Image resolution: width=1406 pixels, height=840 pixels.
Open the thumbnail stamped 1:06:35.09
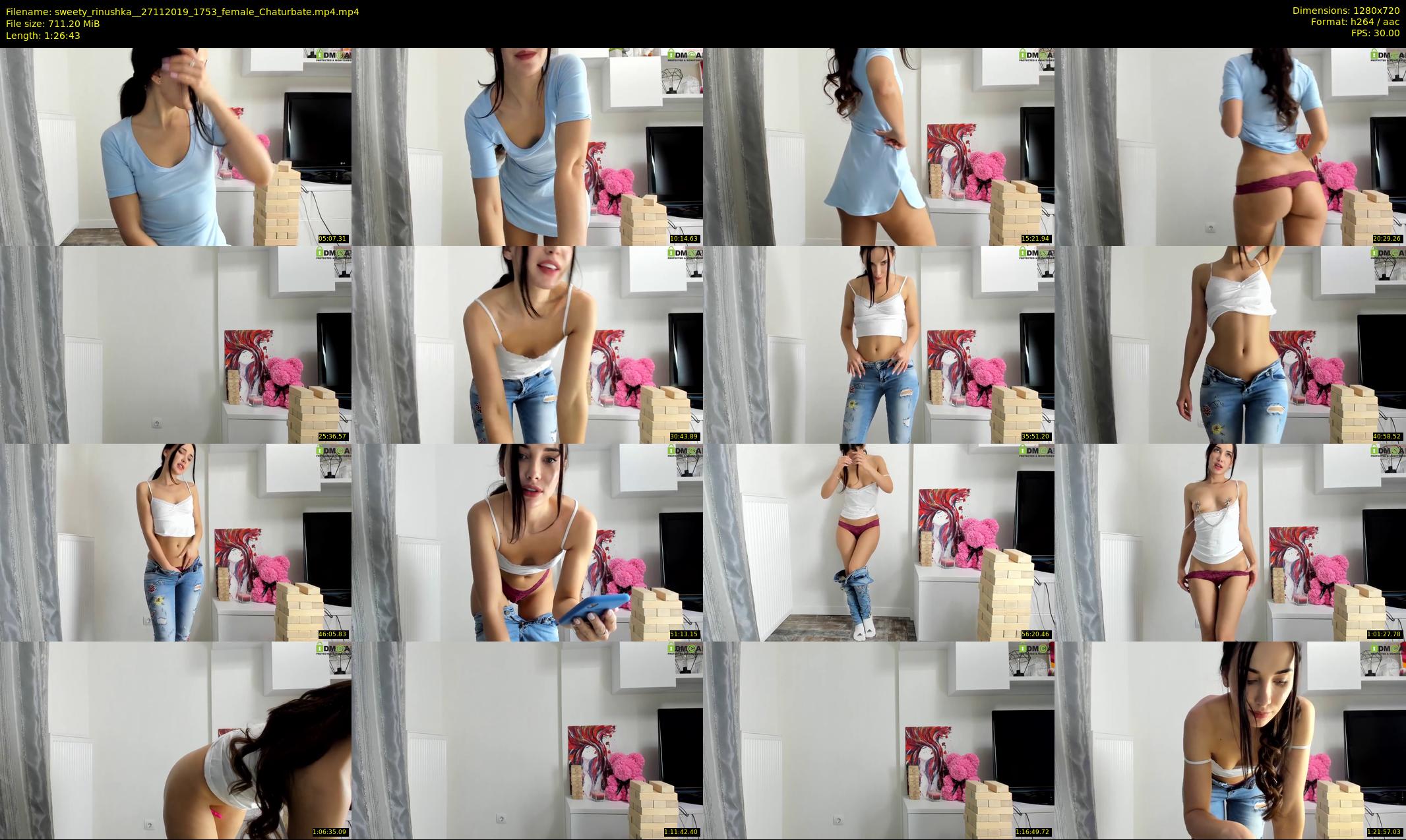click(x=175, y=740)
